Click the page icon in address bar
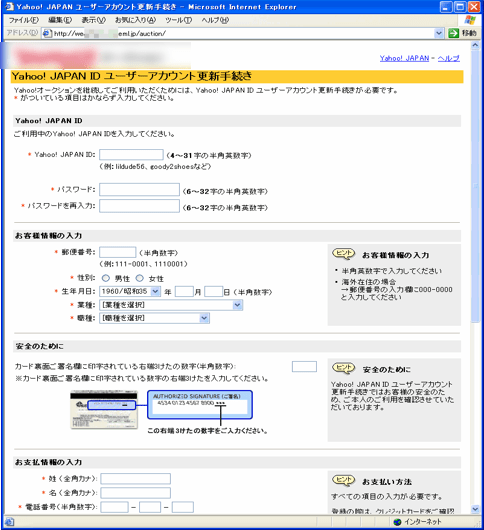This screenshot has height=530, width=484. pyautogui.click(x=47, y=33)
